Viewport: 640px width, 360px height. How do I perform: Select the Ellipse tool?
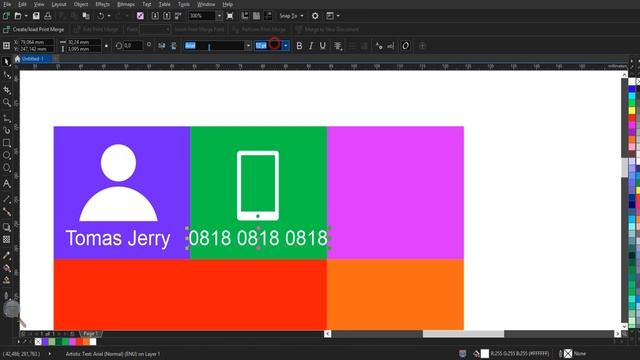click(7, 156)
